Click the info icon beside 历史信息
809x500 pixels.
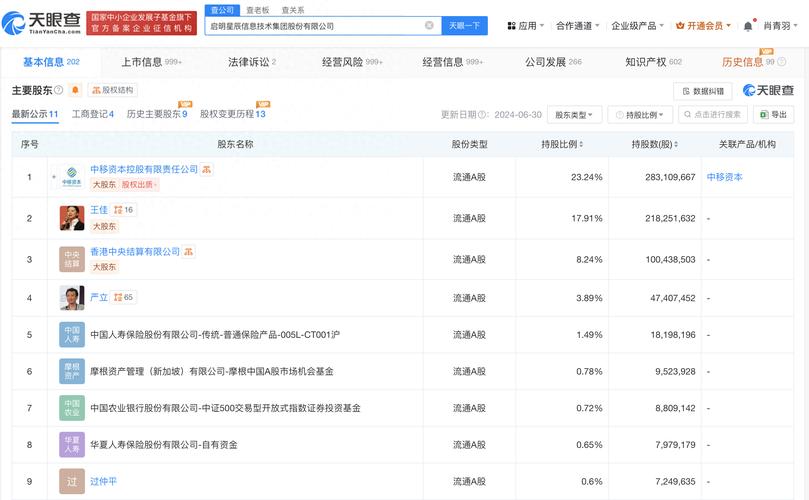point(782,62)
